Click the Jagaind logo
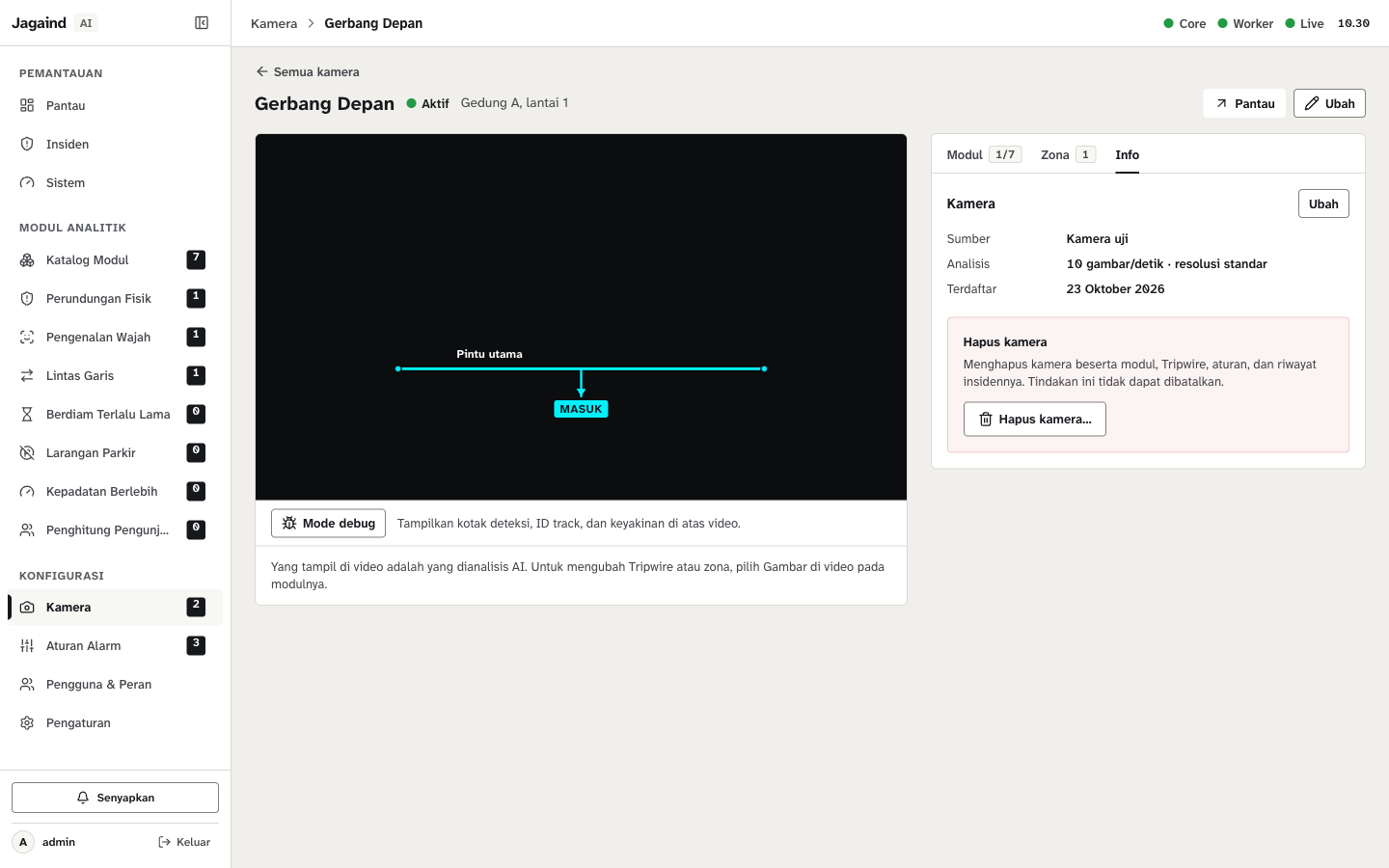The height and width of the screenshot is (868, 1389). [x=40, y=23]
